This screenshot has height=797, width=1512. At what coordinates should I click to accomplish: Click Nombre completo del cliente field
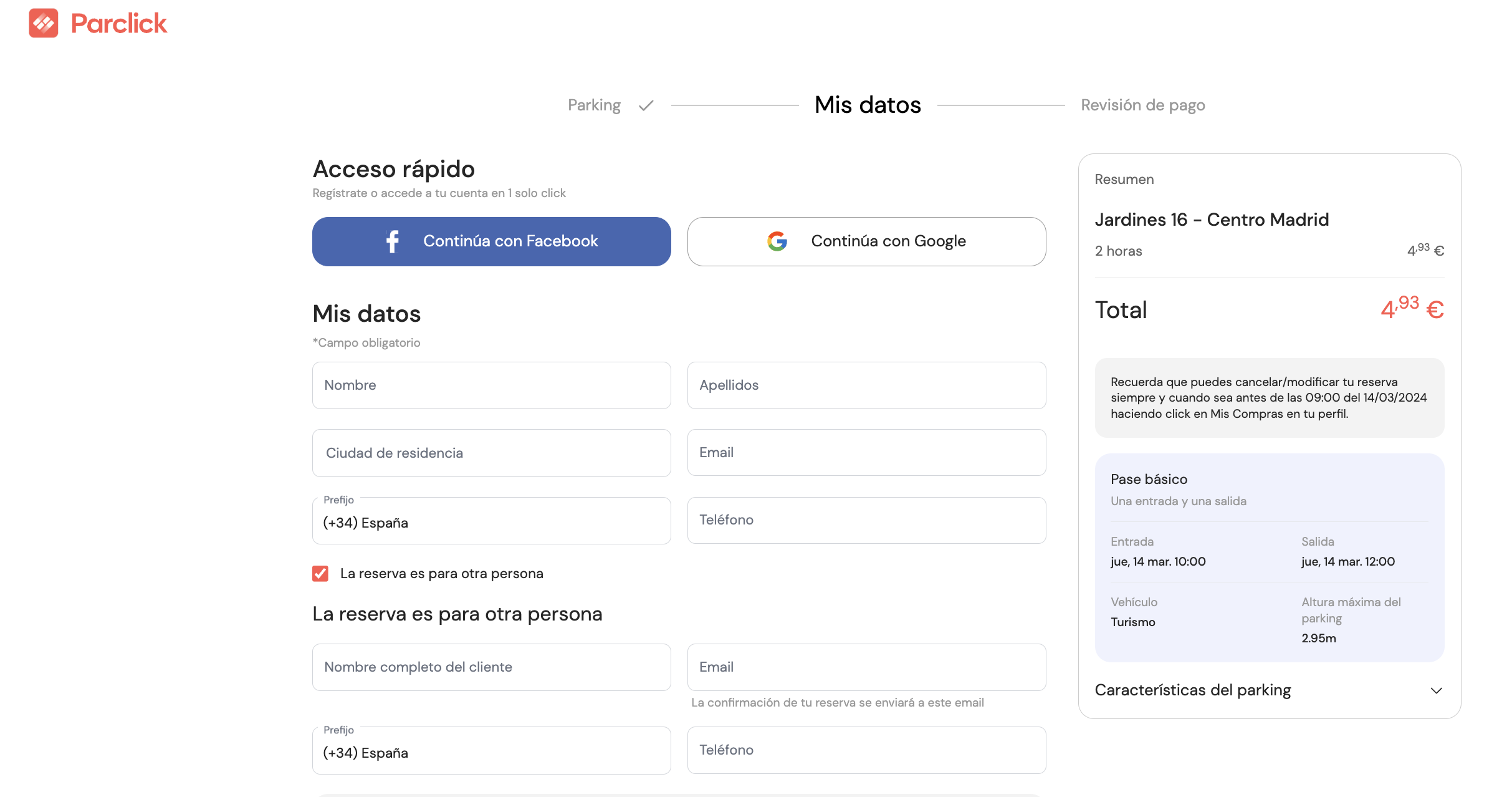(x=491, y=667)
